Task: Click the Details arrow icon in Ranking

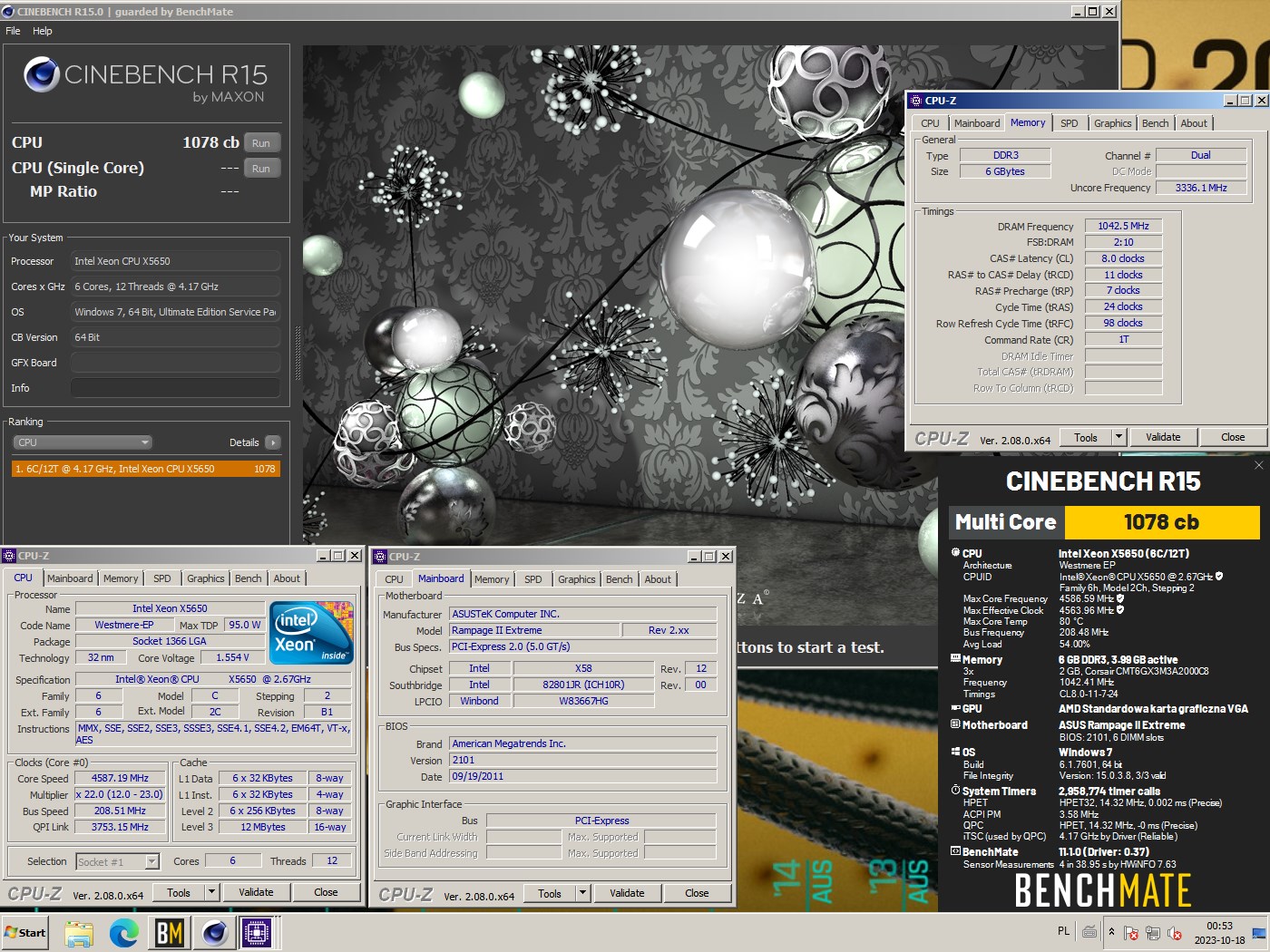Action: click(x=272, y=442)
